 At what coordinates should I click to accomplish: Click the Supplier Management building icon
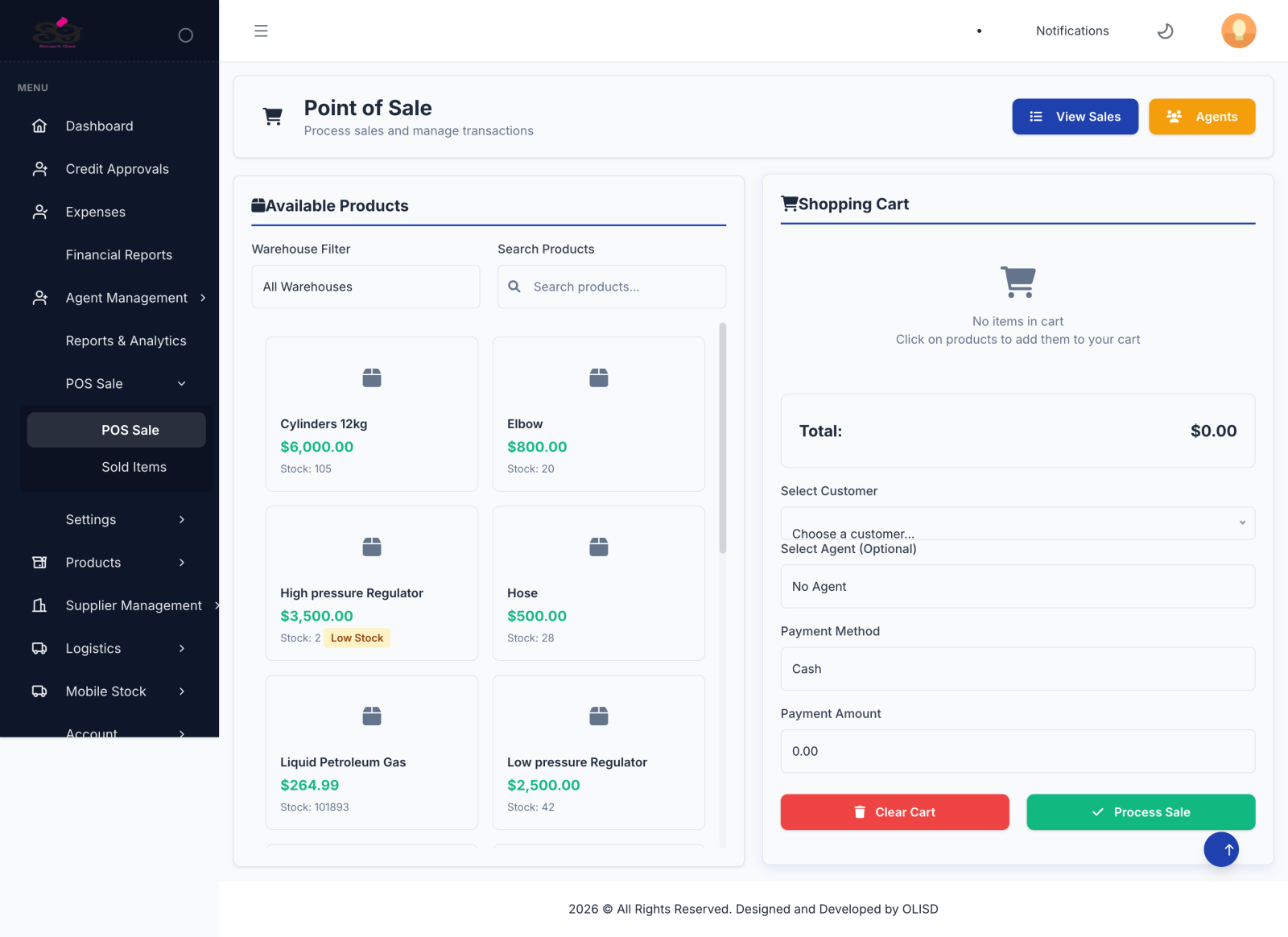39,605
